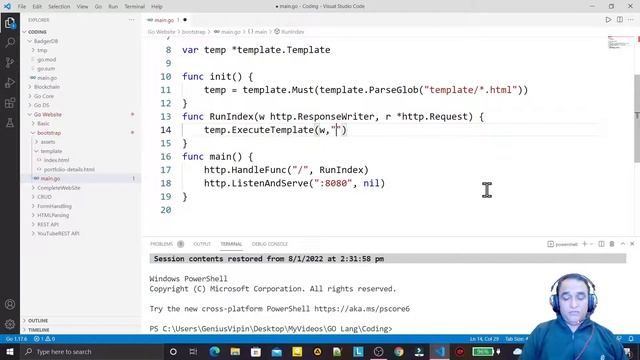Image resolution: width=640 pixels, height=360 pixels.
Task: Open the Terminal menu
Action: click(x=134, y=7)
